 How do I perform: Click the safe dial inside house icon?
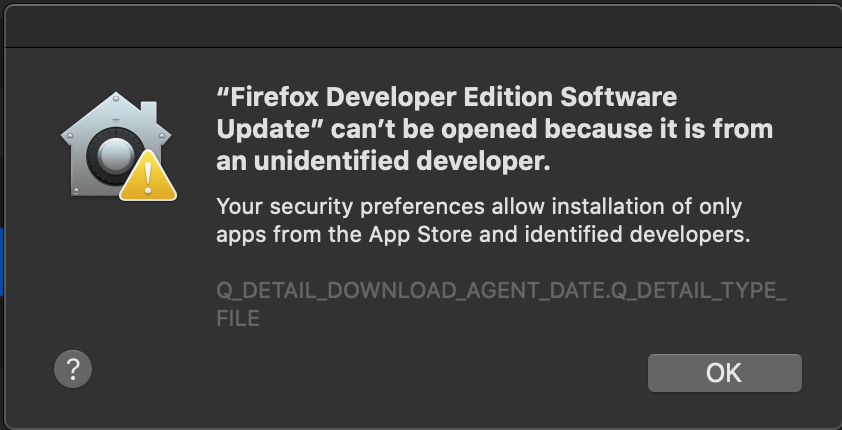(x=114, y=157)
